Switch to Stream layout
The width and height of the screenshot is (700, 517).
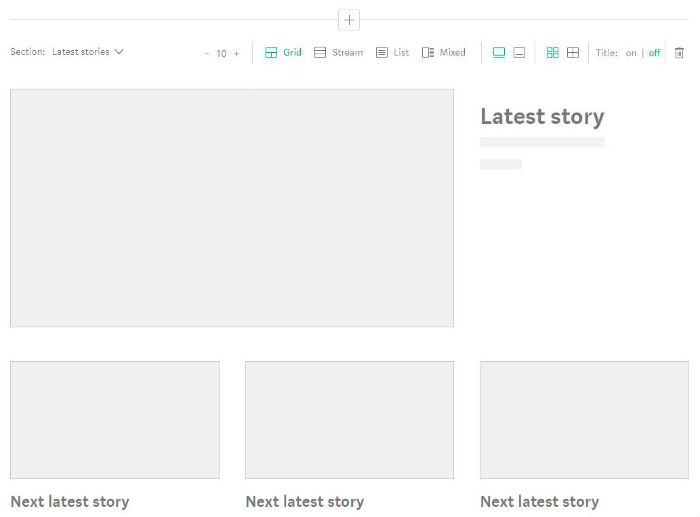pyautogui.click(x=338, y=53)
